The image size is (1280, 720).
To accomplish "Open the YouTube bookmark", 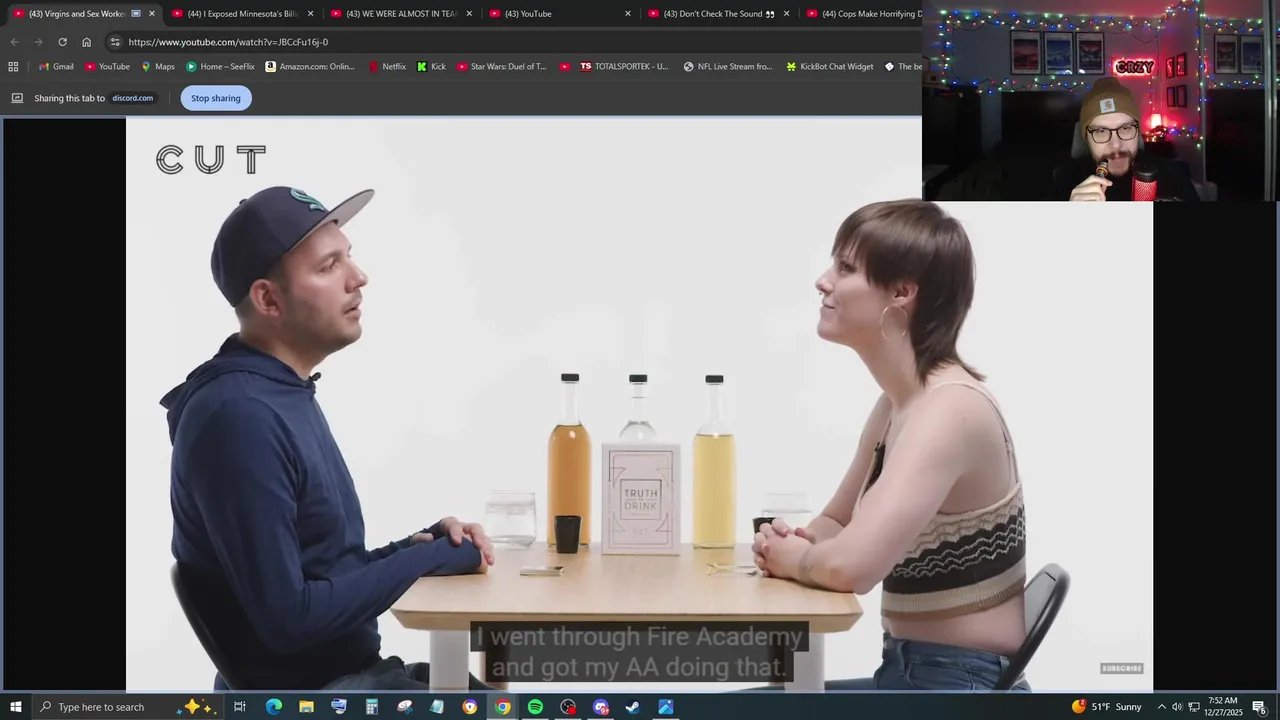I will click(x=107, y=67).
